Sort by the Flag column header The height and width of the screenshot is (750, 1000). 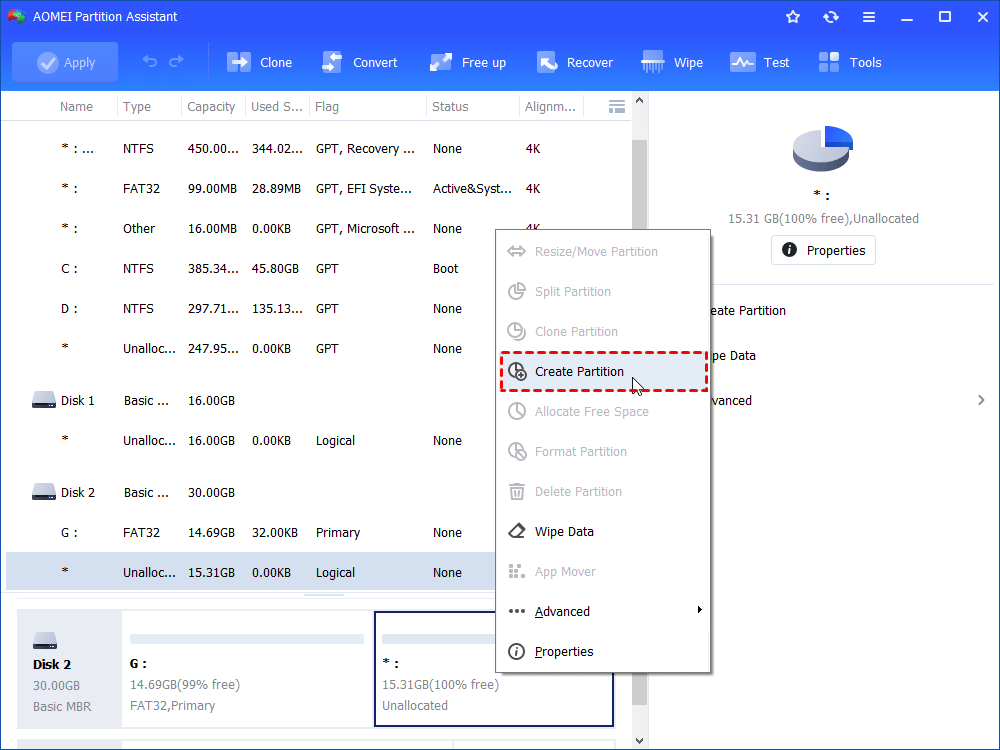327,107
